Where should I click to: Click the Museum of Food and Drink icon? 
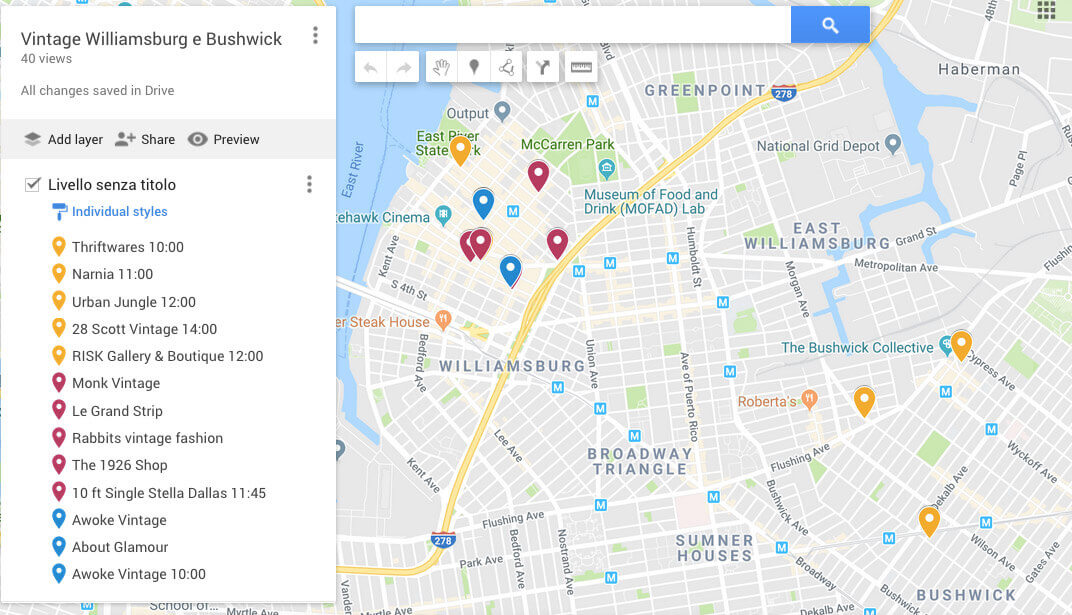pyautogui.click(x=606, y=167)
